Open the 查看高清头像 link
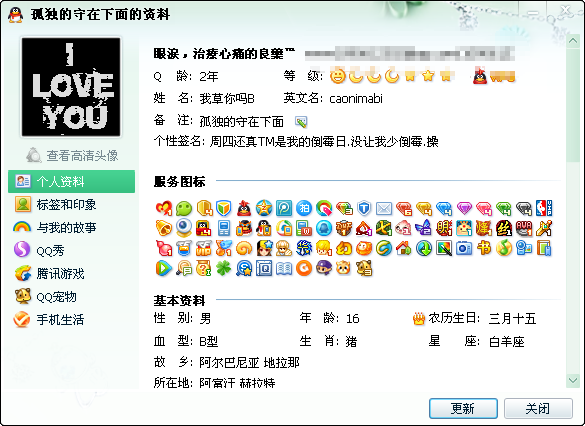Image resolution: width=585 pixels, height=426 pixels. point(72,156)
